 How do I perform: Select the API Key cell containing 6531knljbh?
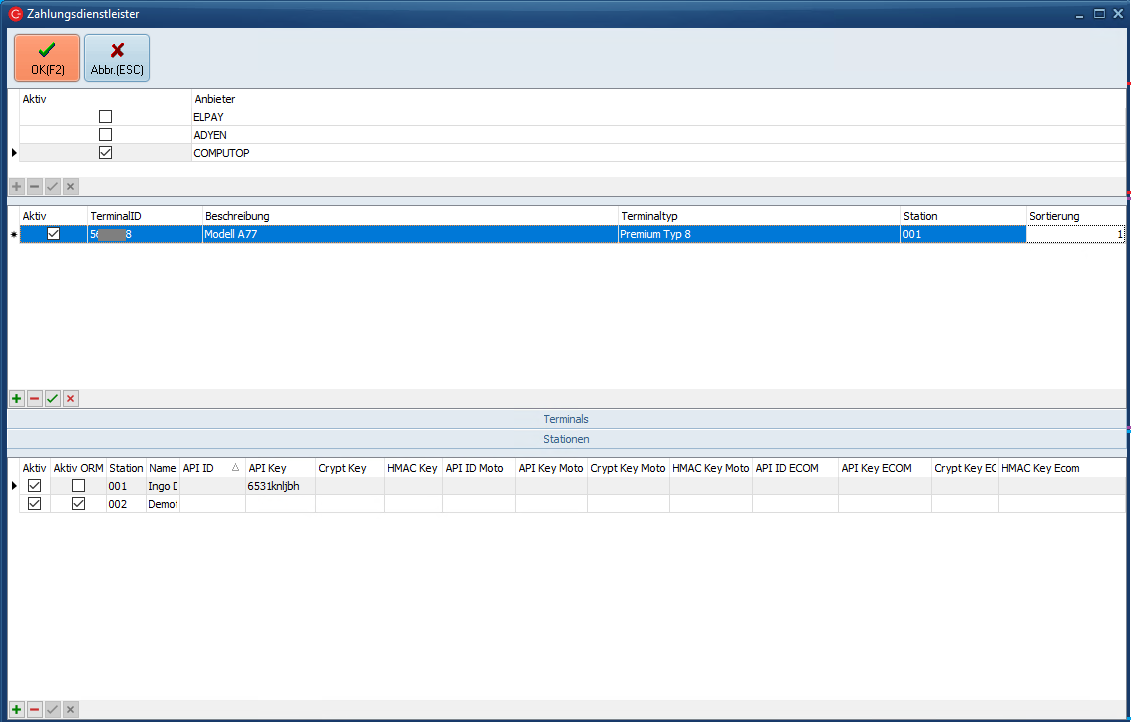(280, 486)
